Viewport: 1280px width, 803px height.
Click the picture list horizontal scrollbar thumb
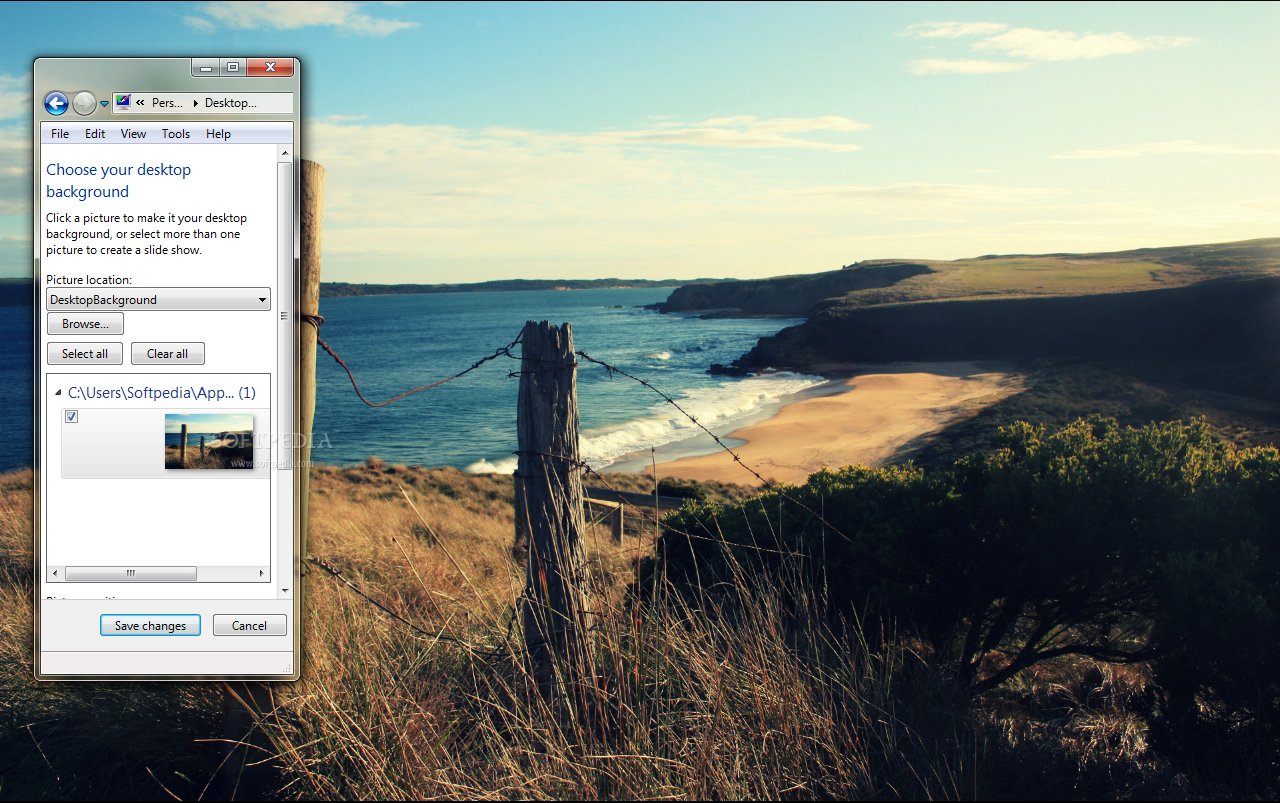point(130,574)
